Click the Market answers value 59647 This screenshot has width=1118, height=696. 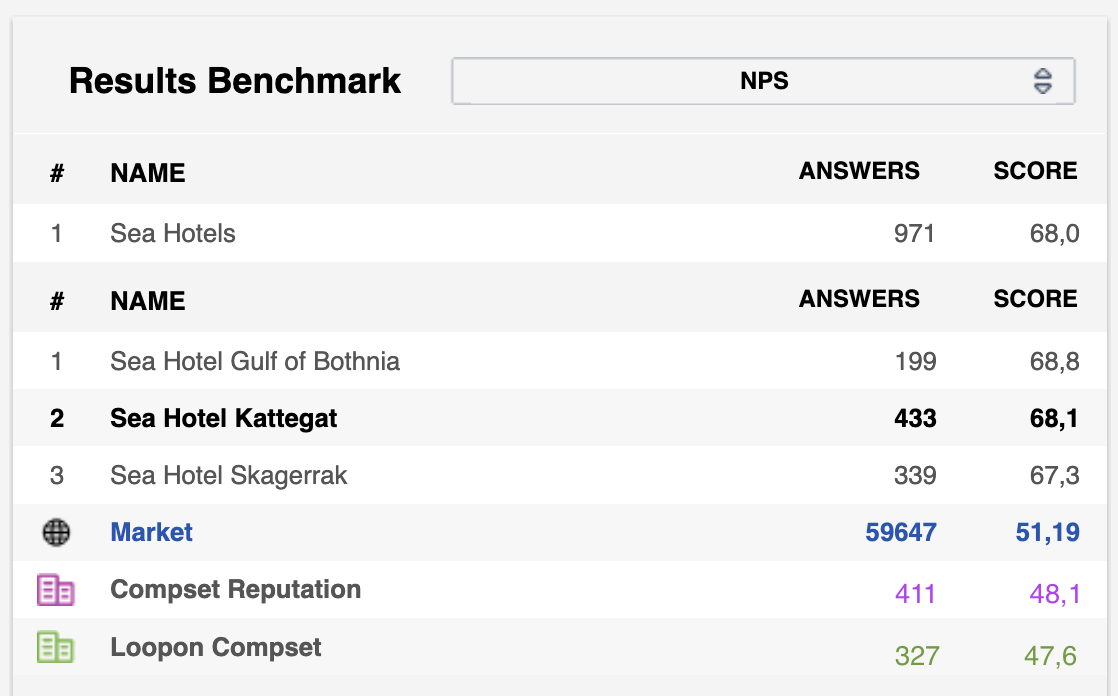tap(901, 532)
